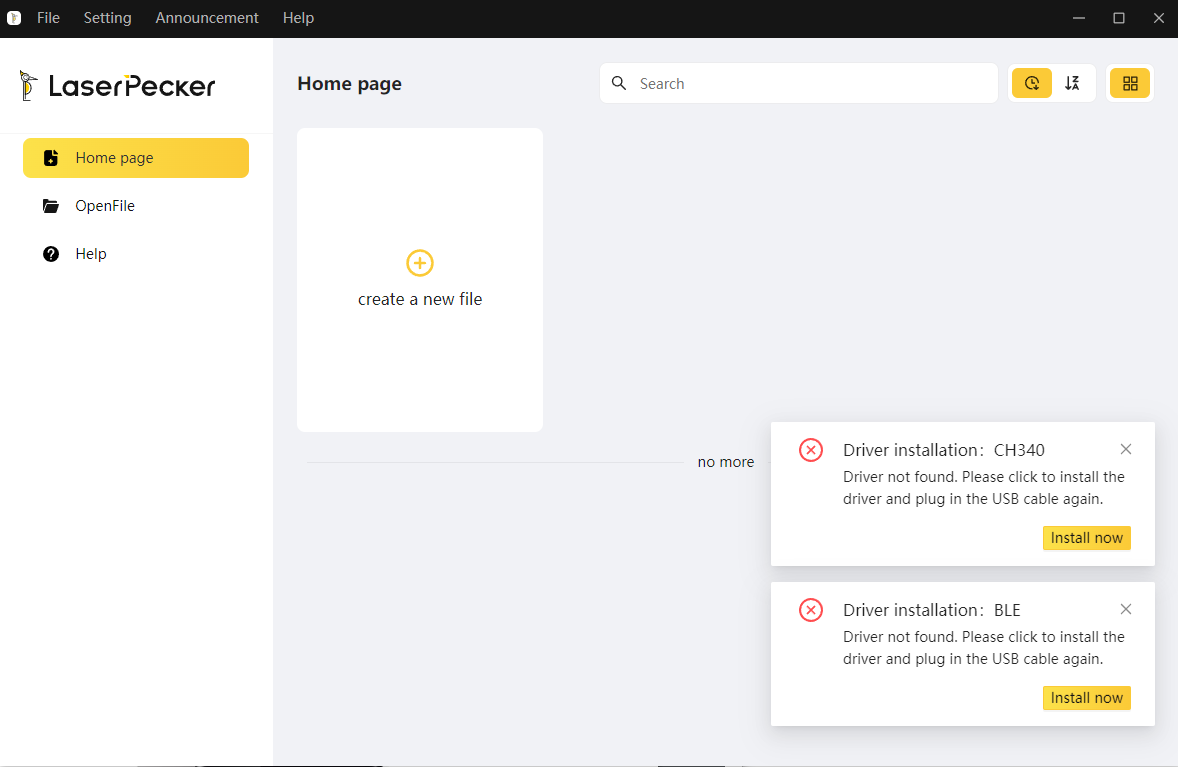Viewport: 1178px width, 767px height.
Task: Toggle alphabetical sort order icon
Action: 1072,83
